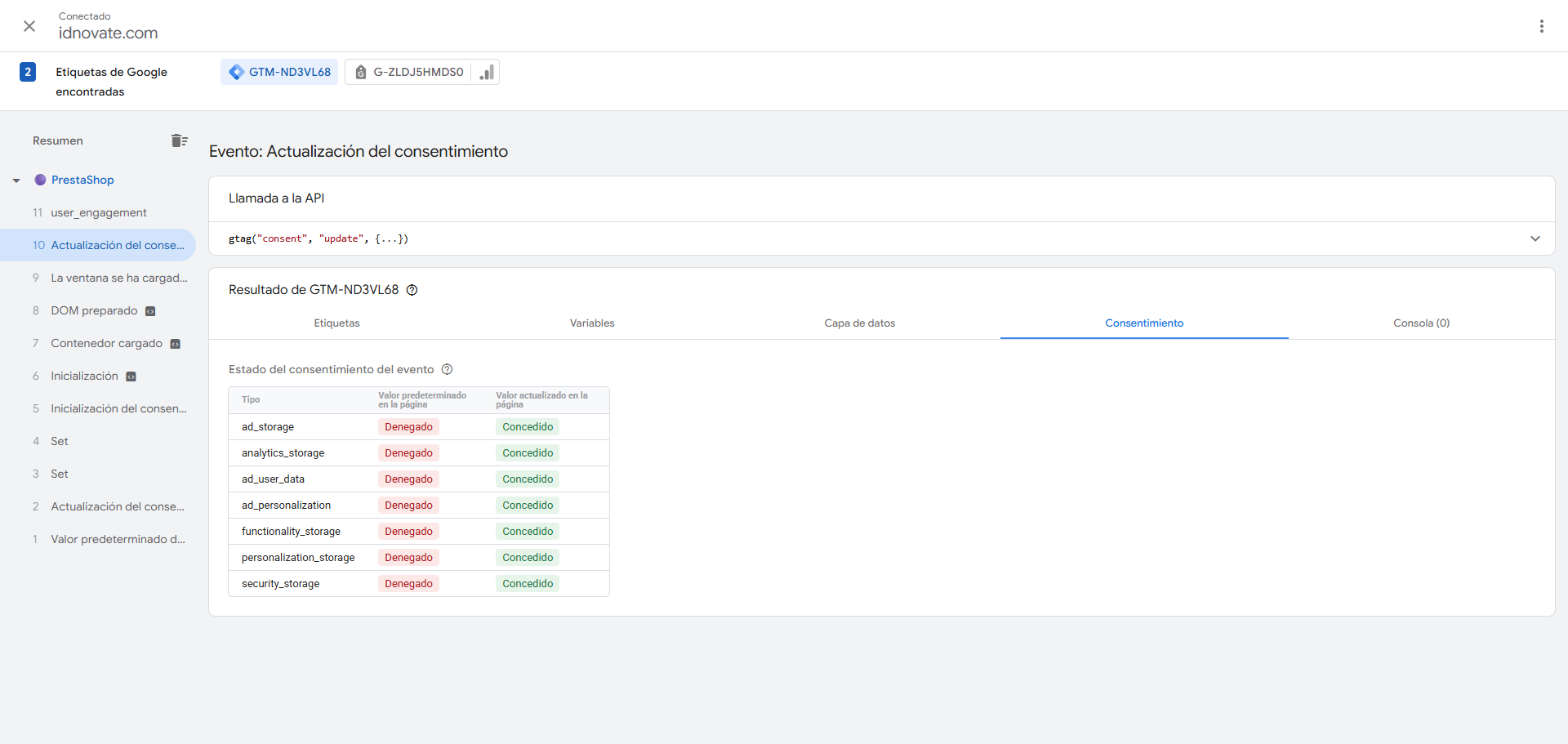Click the code icon beside Contenedor cargado

coord(175,344)
